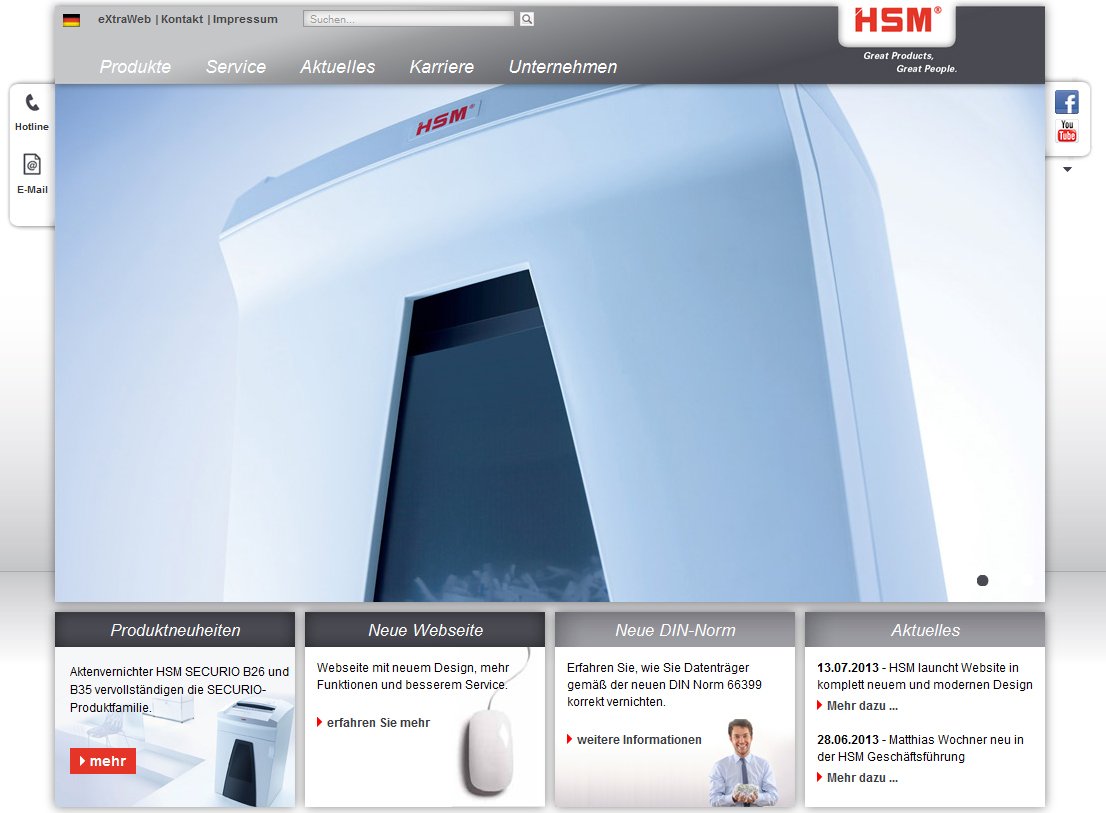Screen dimensions: 1106x813
Task: Open the Produkte menu
Action: (135, 66)
